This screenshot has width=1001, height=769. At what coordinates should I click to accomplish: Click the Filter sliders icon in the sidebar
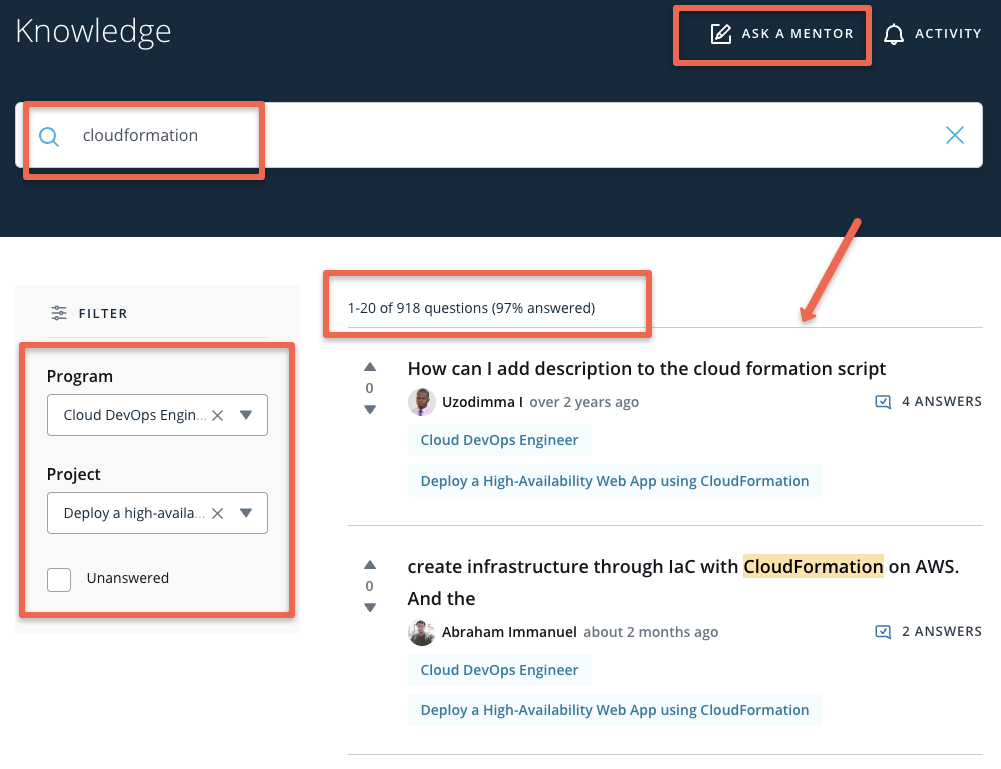(x=58, y=313)
